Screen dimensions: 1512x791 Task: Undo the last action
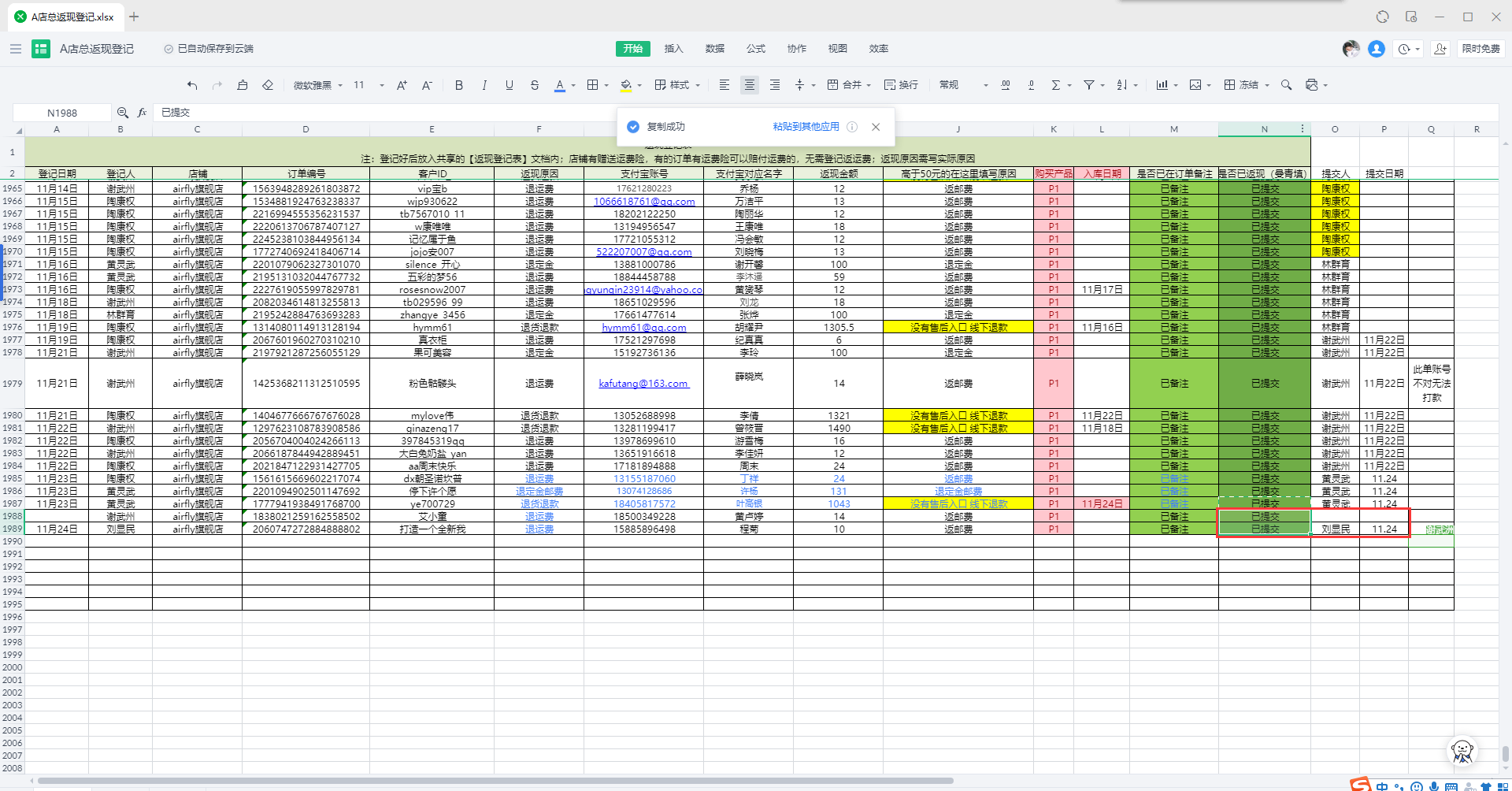pos(192,85)
